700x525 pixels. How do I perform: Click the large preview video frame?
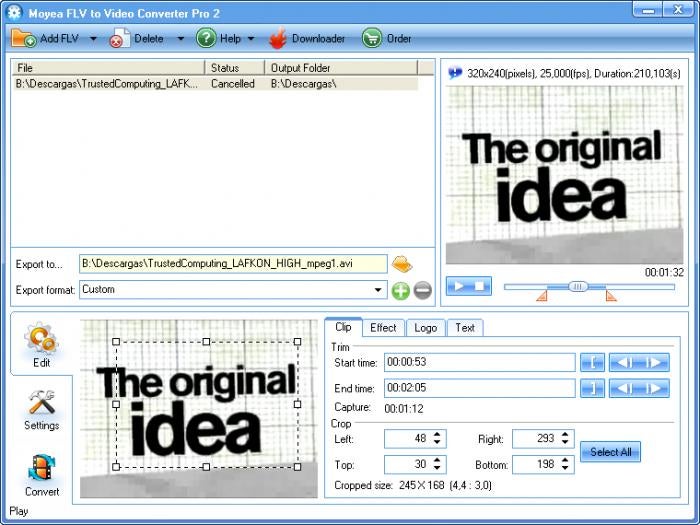564,175
